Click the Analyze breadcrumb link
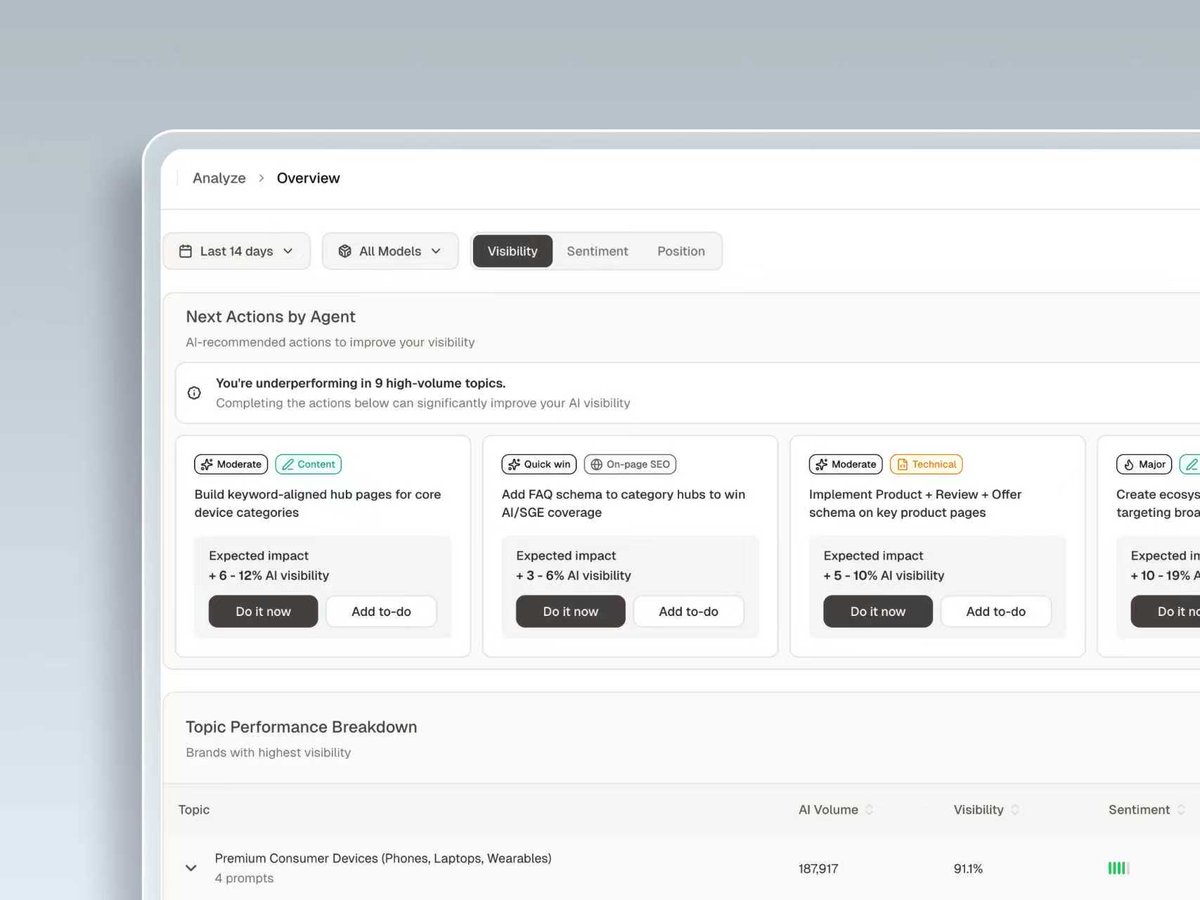The height and width of the screenshot is (900, 1200). point(219,178)
